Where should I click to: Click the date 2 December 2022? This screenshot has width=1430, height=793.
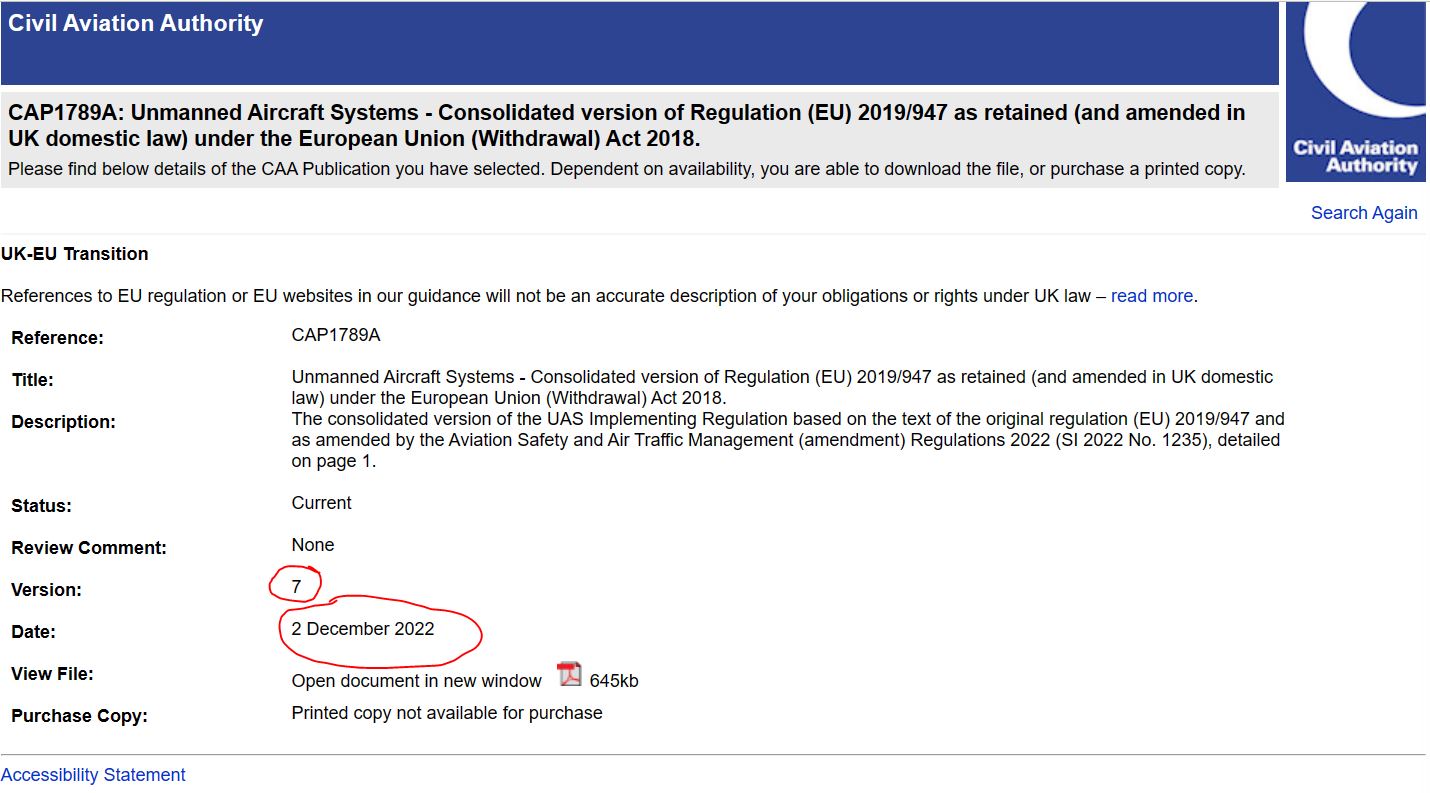pos(363,629)
